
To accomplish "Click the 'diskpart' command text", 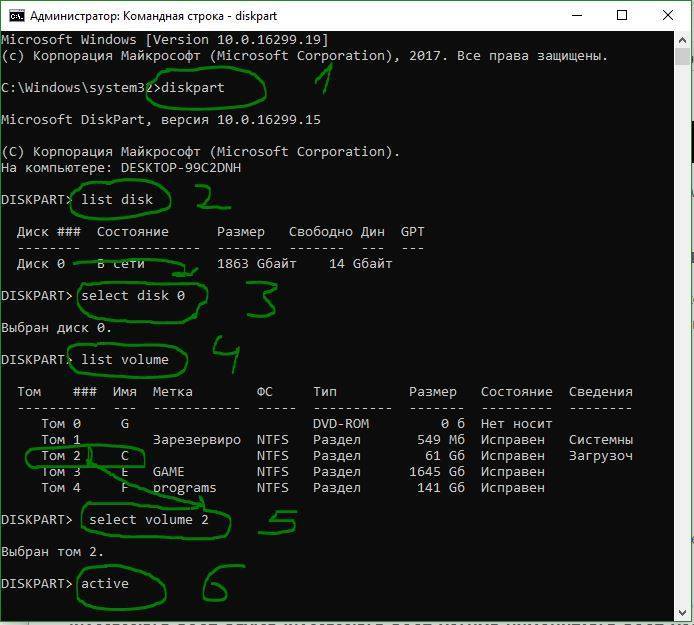I will tap(193, 88).
